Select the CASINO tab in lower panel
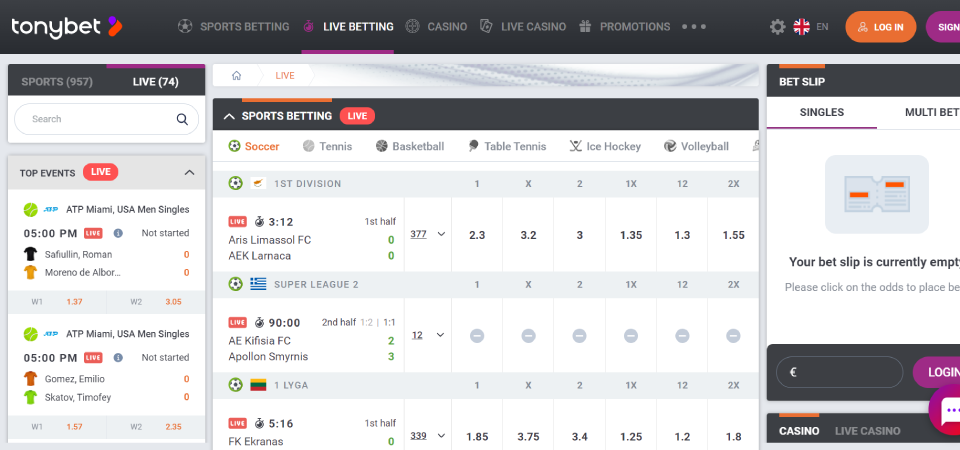 point(799,431)
